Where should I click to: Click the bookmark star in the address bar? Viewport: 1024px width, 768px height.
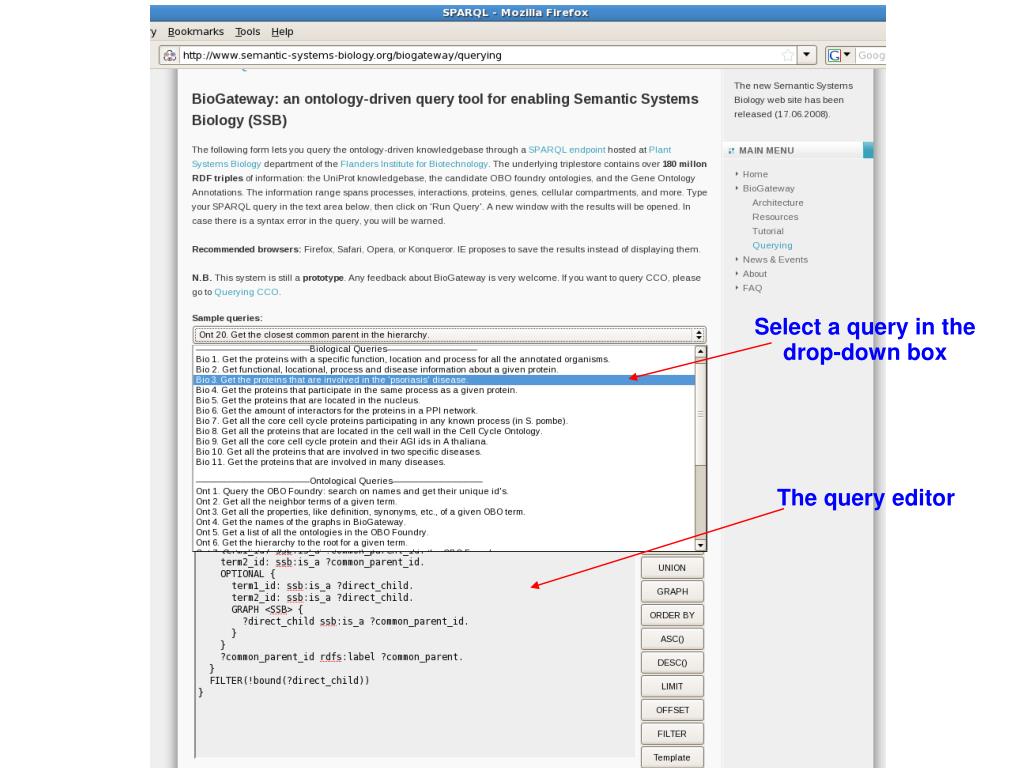point(788,56)
